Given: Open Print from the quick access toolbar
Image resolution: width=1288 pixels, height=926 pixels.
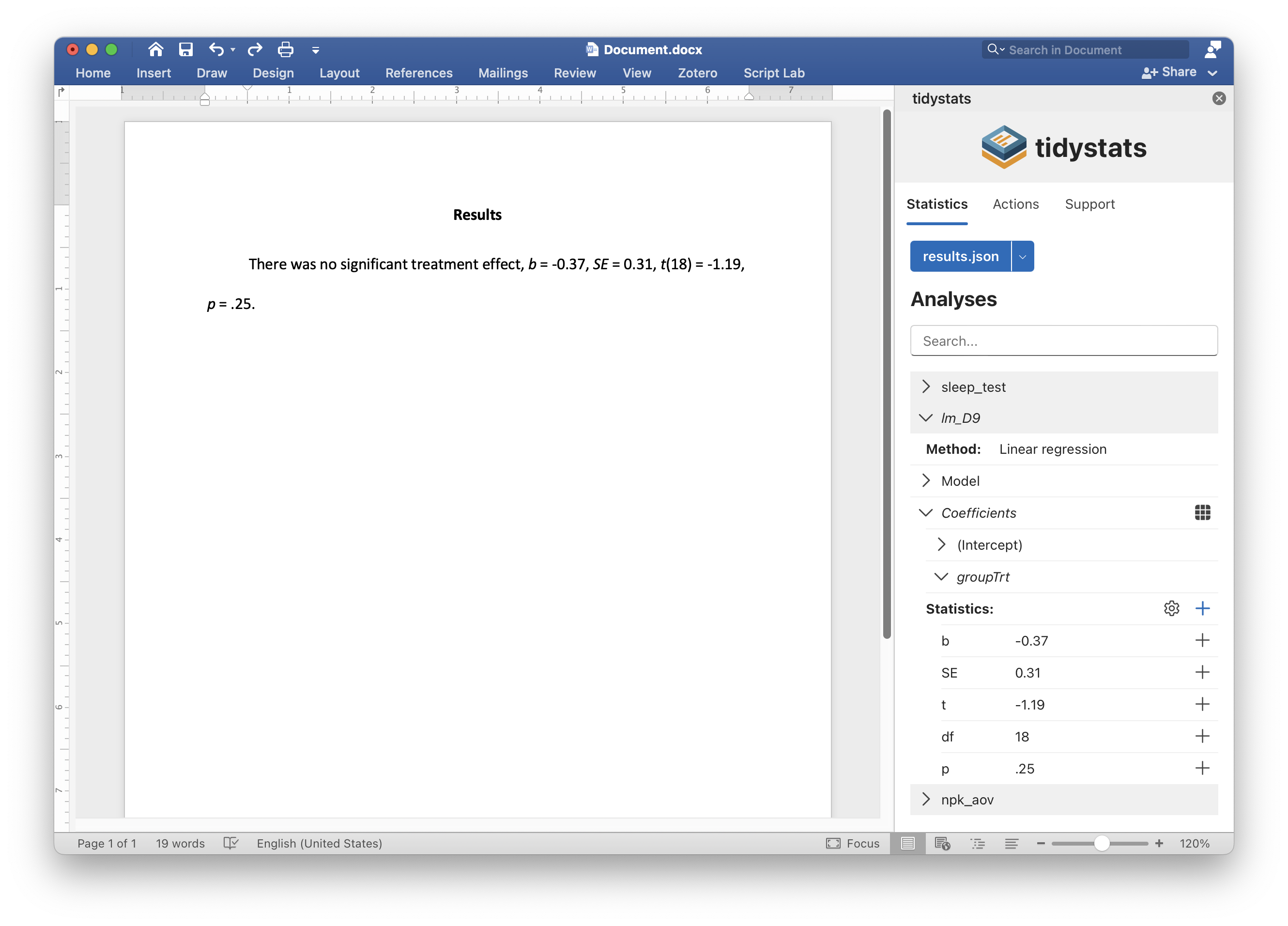Looking at the screenshot, I should tap(285, 49).
